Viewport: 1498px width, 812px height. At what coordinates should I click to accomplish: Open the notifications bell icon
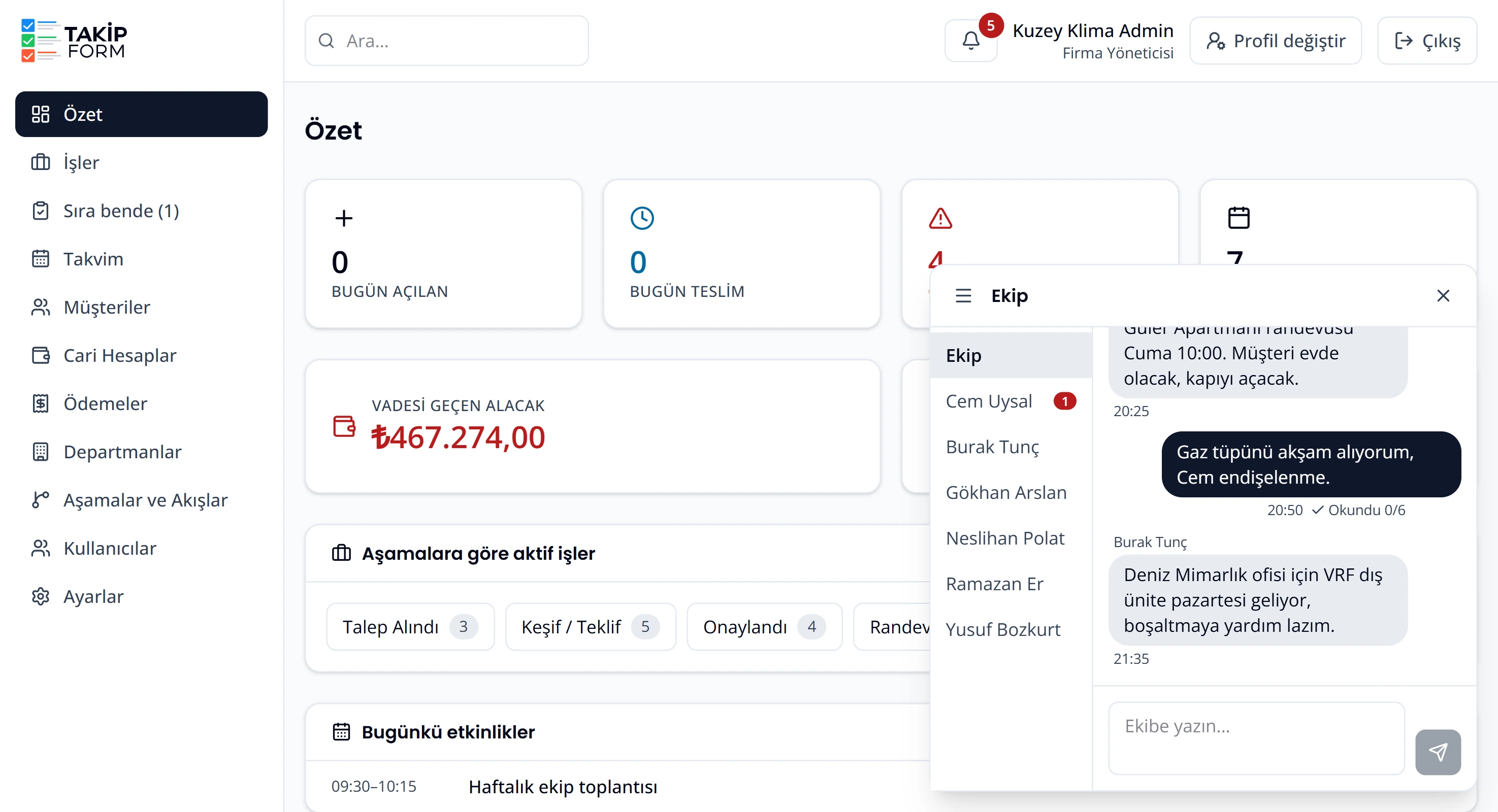coord(970,41)
